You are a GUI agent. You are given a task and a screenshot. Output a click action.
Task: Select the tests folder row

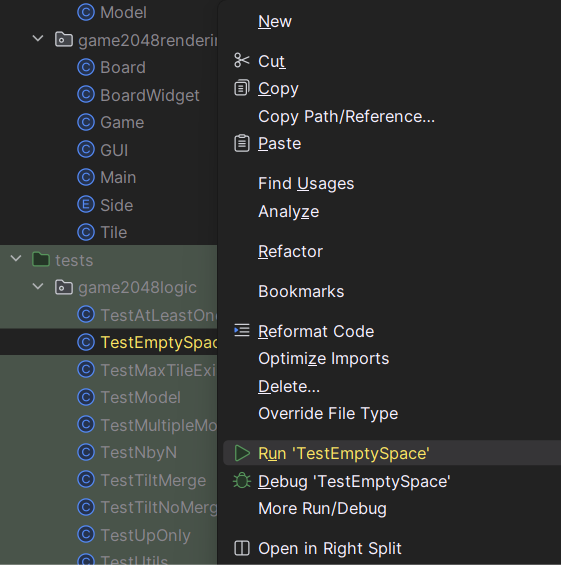click(108, 259)
